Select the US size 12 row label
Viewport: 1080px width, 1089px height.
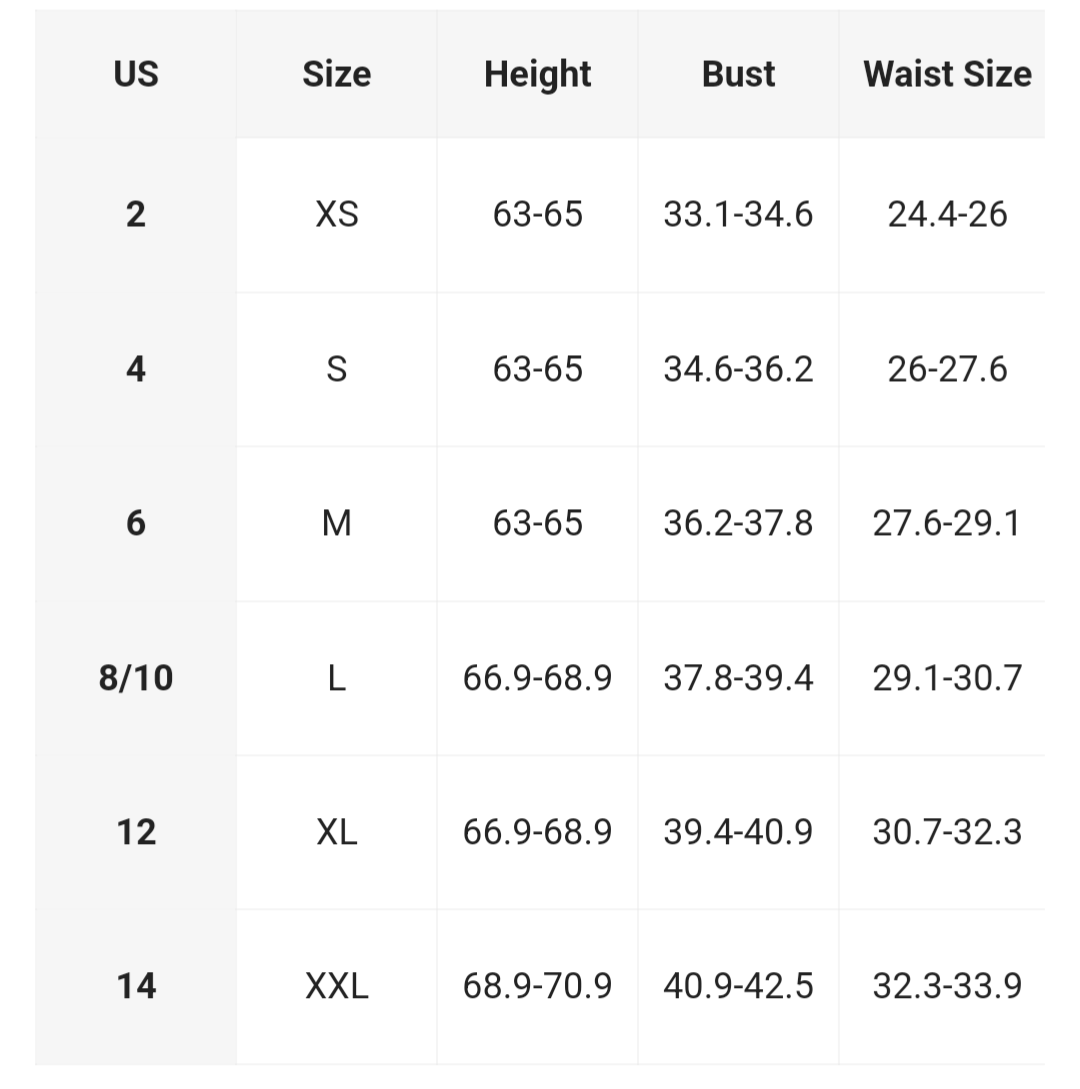click(x=136, y=832)
